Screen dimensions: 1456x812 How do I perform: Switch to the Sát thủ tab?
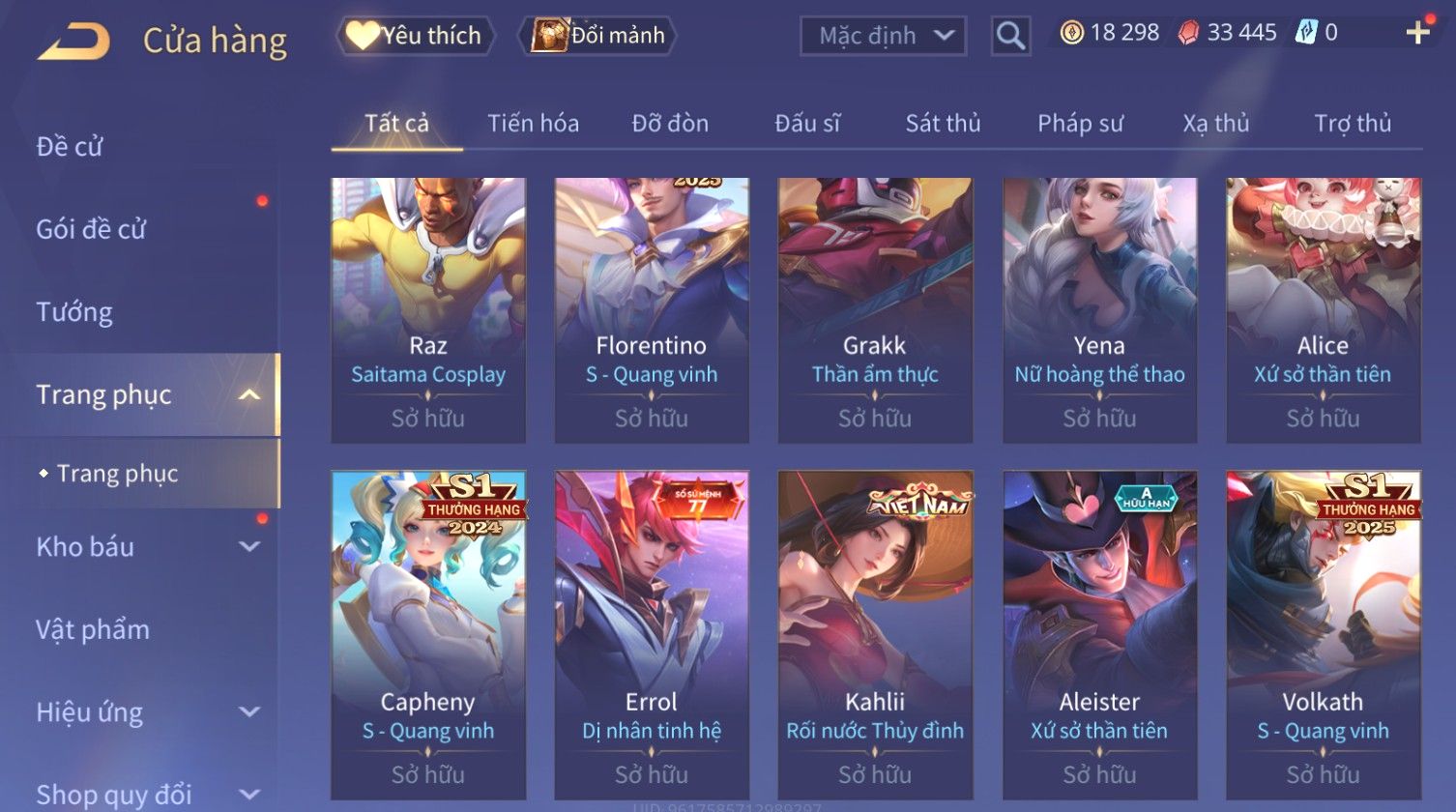tap(943, 123)
